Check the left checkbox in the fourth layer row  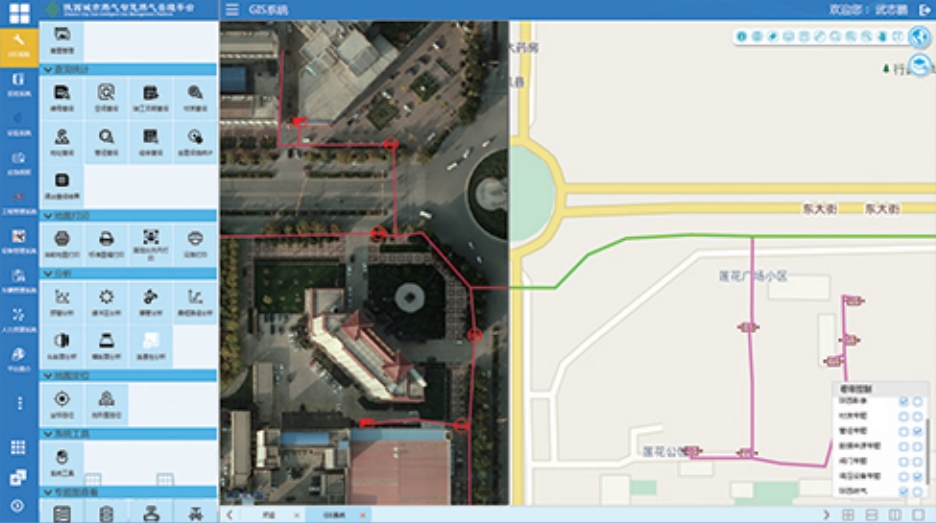[x=904, y=446]
